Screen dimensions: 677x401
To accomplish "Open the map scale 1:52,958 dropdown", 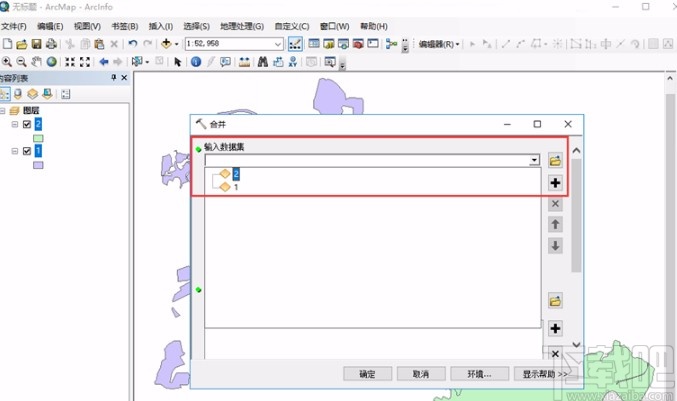I will [x=278, y=44].
